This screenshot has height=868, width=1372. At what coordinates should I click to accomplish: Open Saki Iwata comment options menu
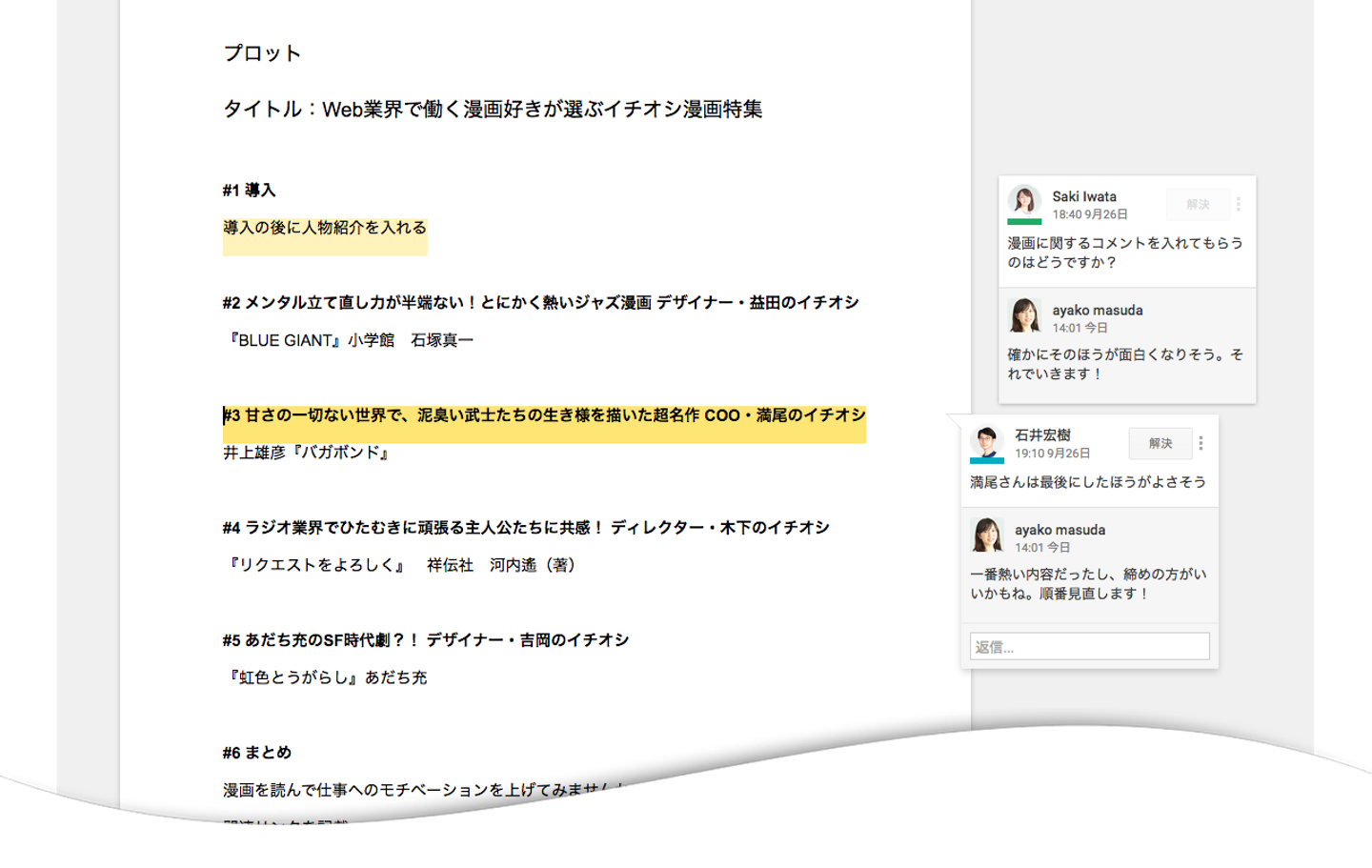tap(1238, 205)
